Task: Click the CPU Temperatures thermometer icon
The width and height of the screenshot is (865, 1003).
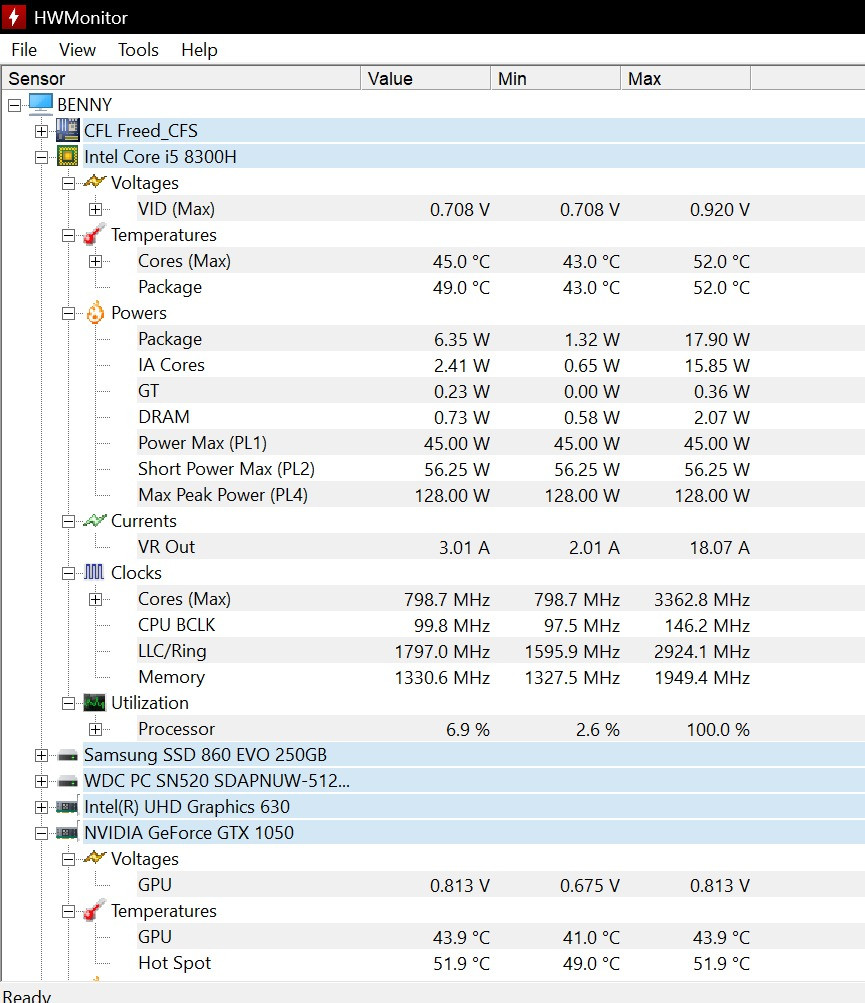Action: click(x=94, y=235)
